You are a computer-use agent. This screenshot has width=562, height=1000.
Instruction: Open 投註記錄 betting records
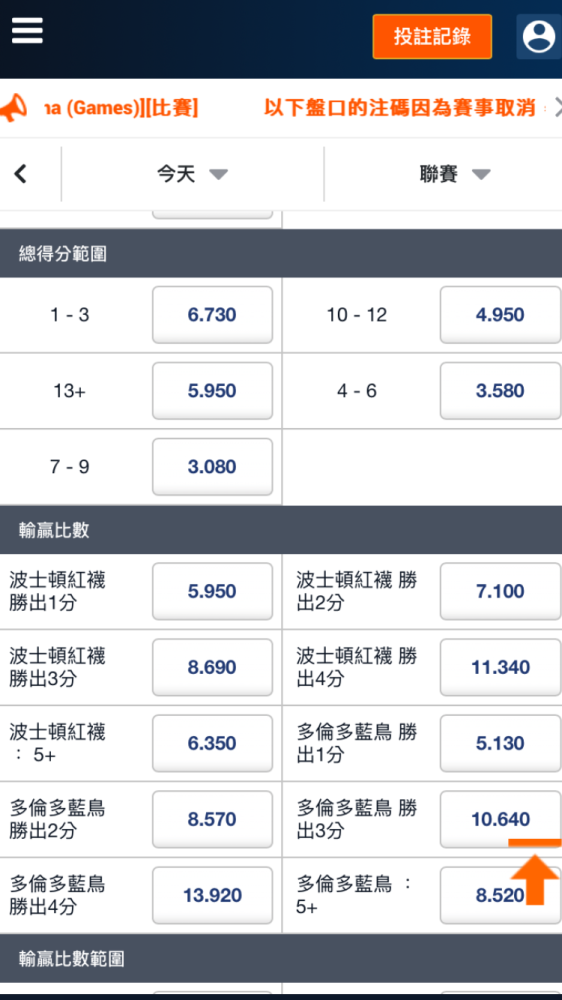click(432, 36)
